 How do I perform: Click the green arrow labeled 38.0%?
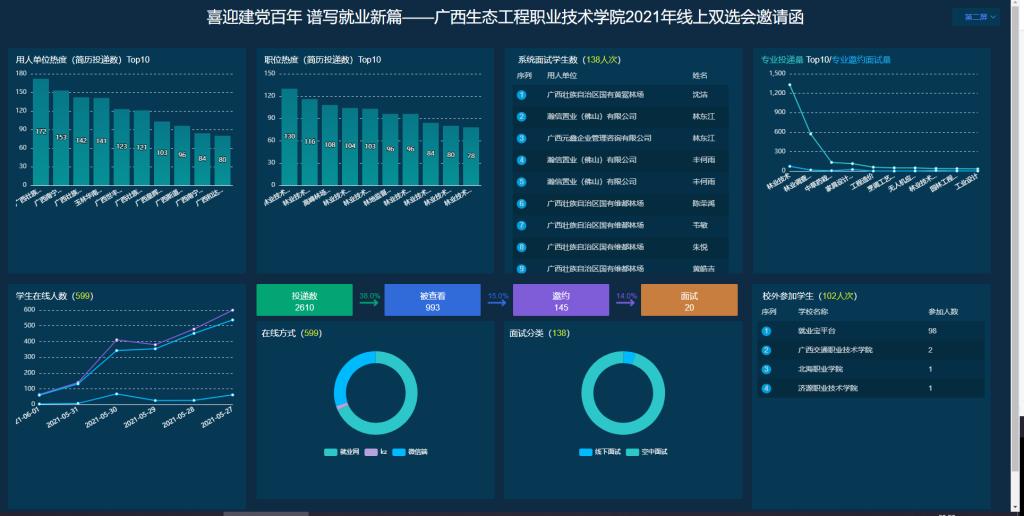tap(369, 302)
